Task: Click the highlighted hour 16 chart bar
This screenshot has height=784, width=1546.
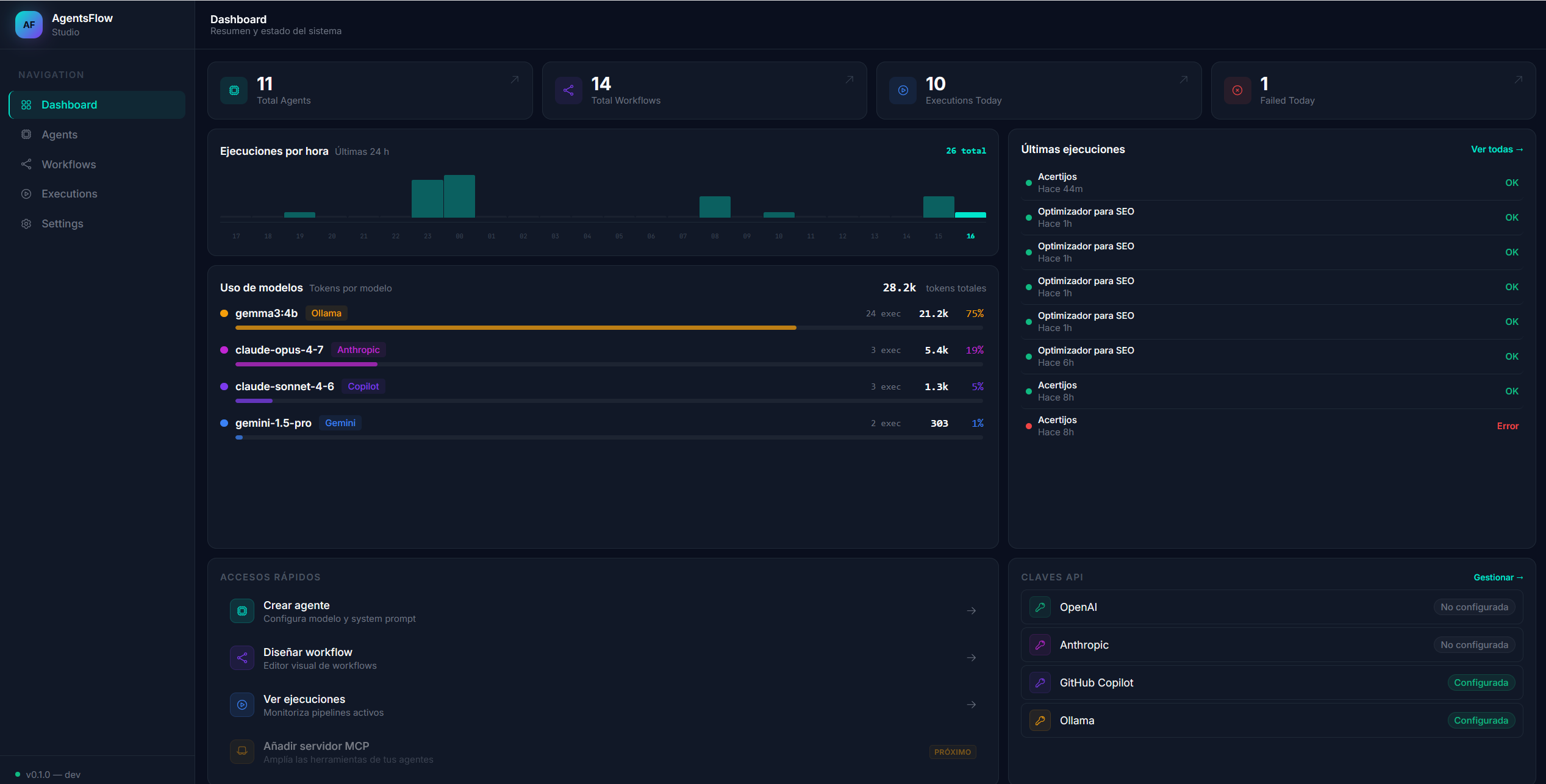Action: (970, 215)
